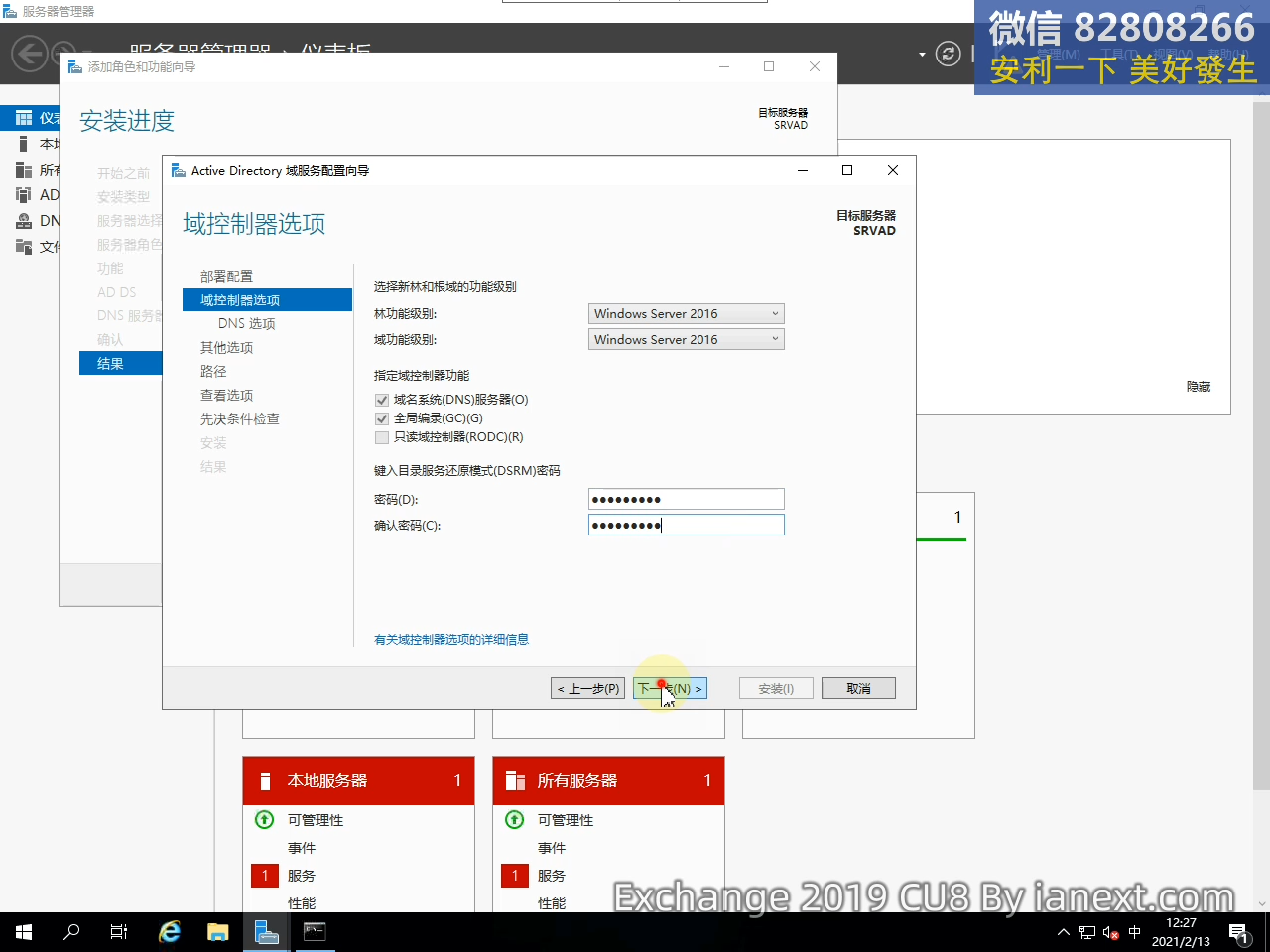Click the DSRM password field
The width and height of the screenshot is (1270, 952).
point(686,500)
